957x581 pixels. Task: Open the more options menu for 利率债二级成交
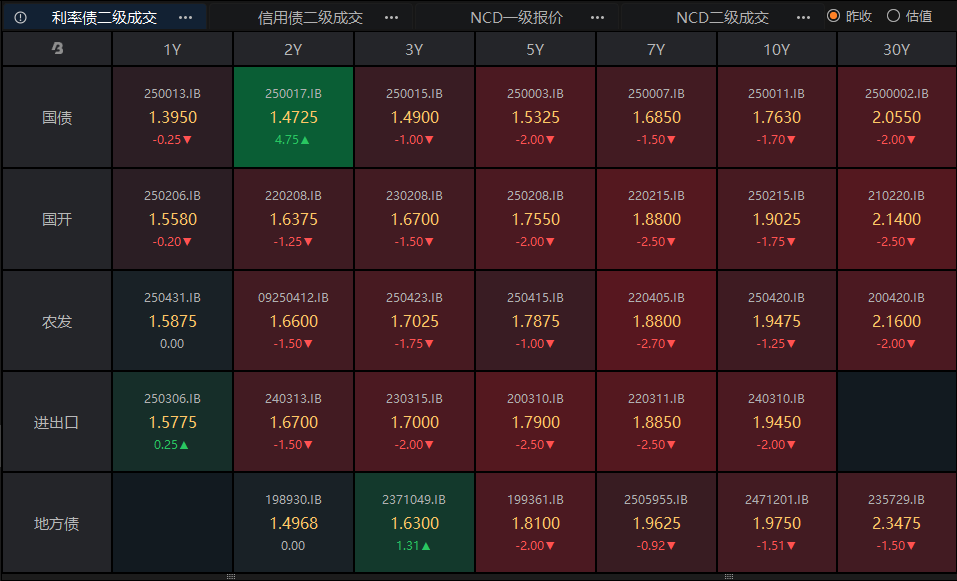(x=185, y=17)
